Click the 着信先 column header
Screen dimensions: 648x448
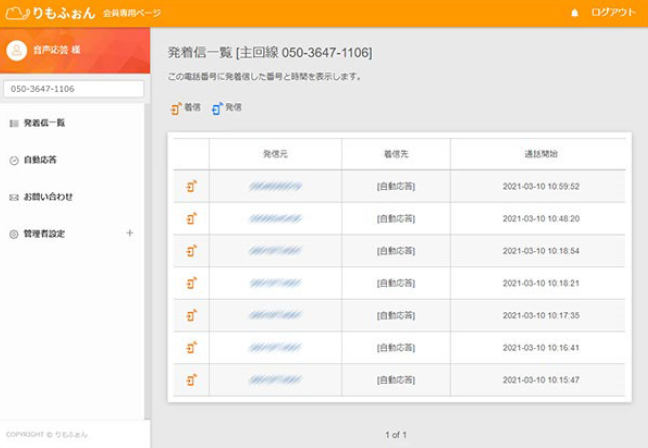click(x=396, y=154)
